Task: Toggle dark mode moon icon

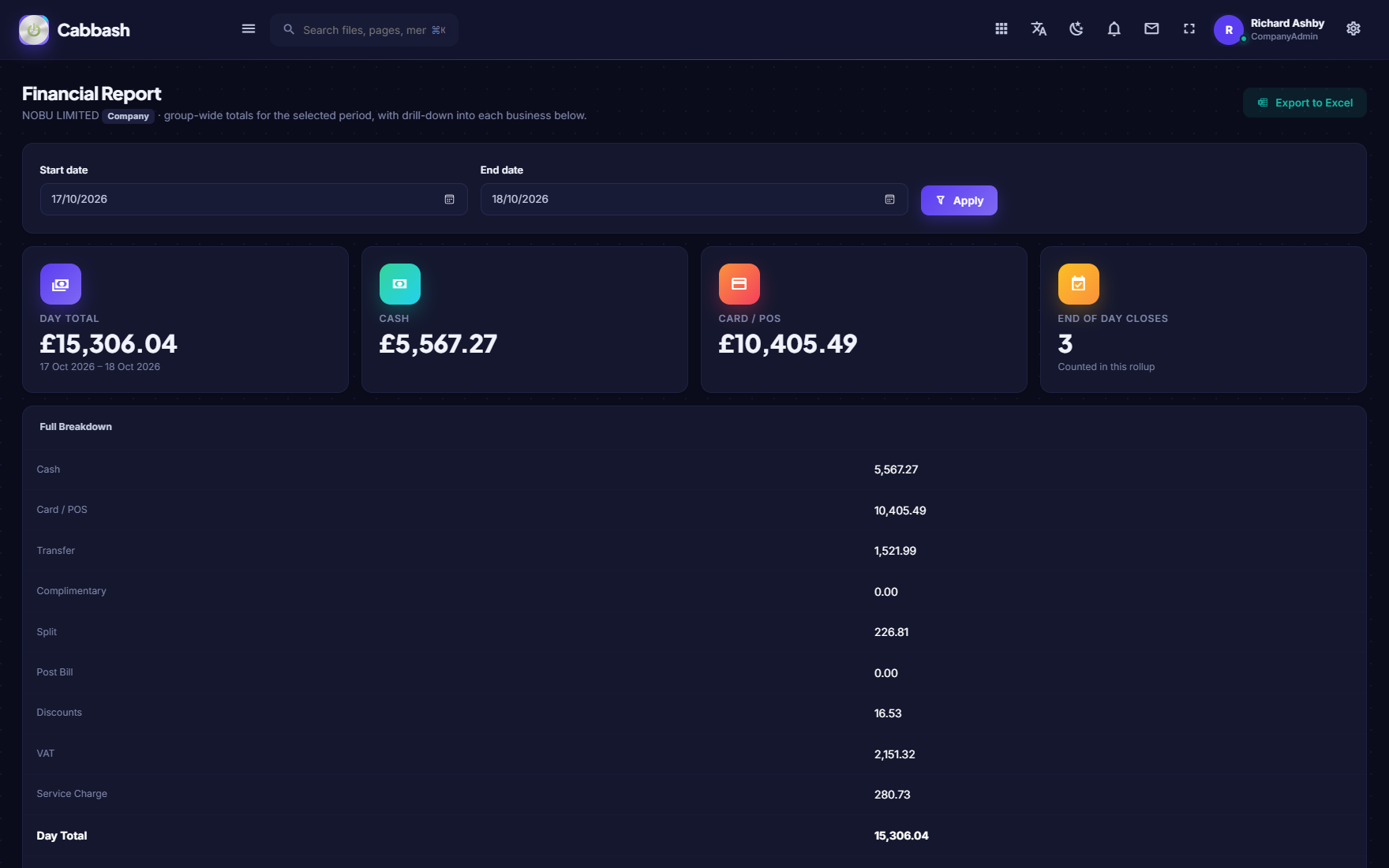Action: pos(1076,29)
